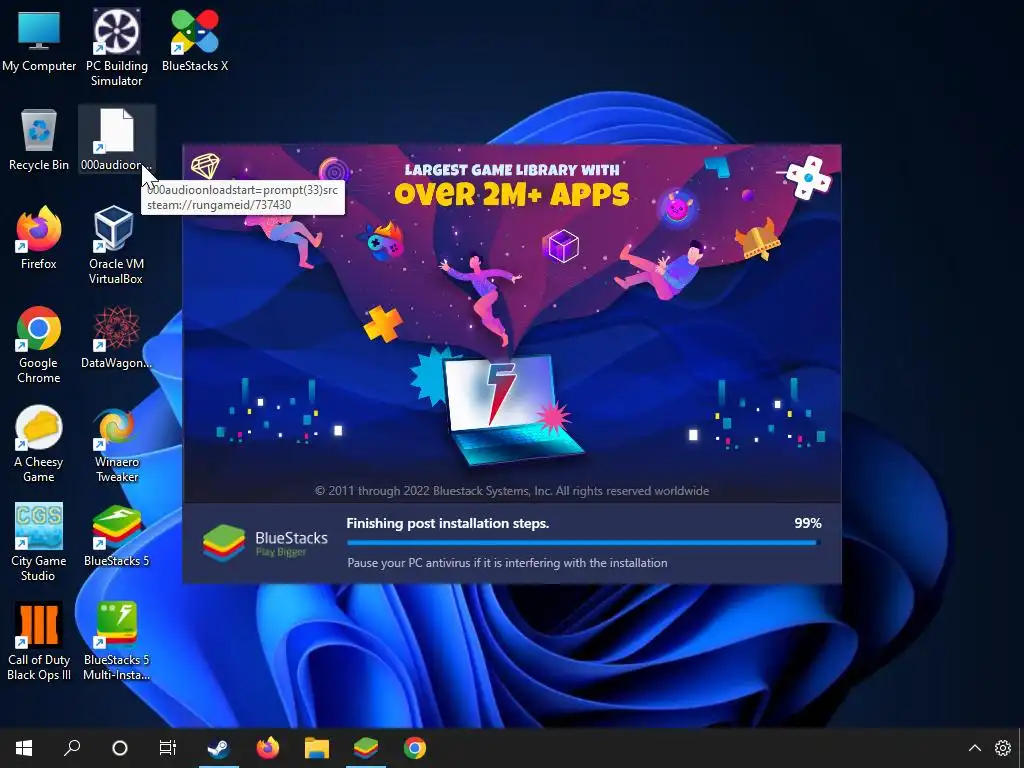Click the taskbar search magnifier

pyautogui.click(x=72, y=748)
